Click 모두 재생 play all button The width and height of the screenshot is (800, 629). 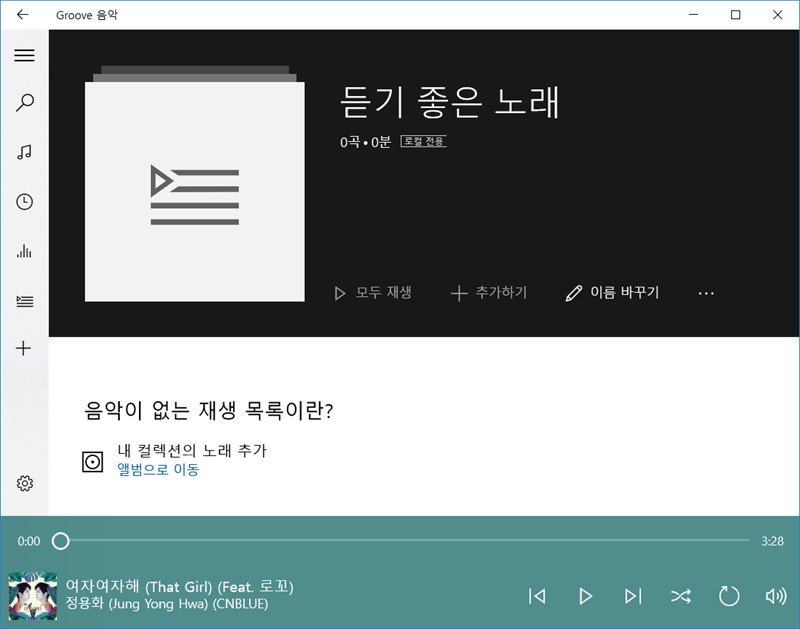point(372,293)
